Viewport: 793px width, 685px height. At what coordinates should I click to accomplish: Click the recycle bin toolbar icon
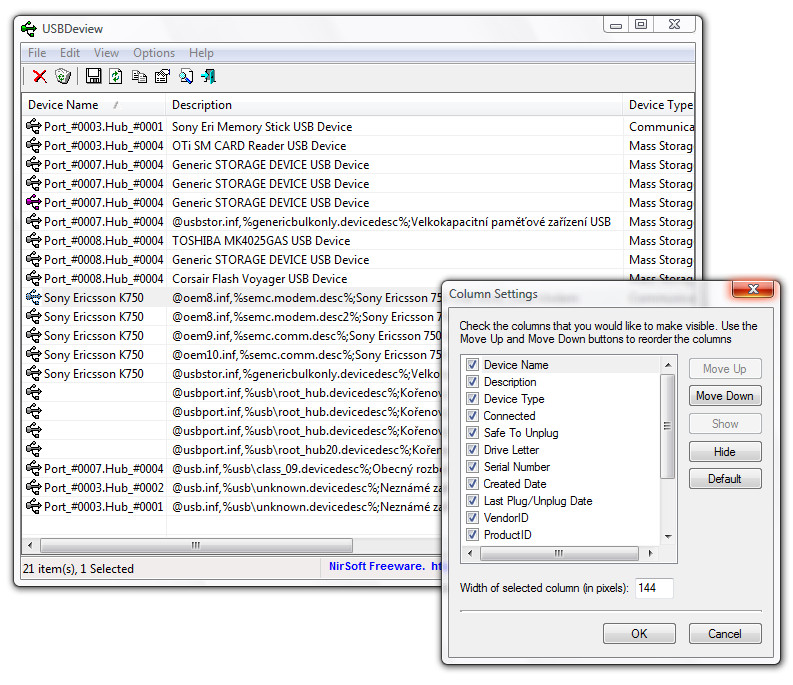[63, 76]
